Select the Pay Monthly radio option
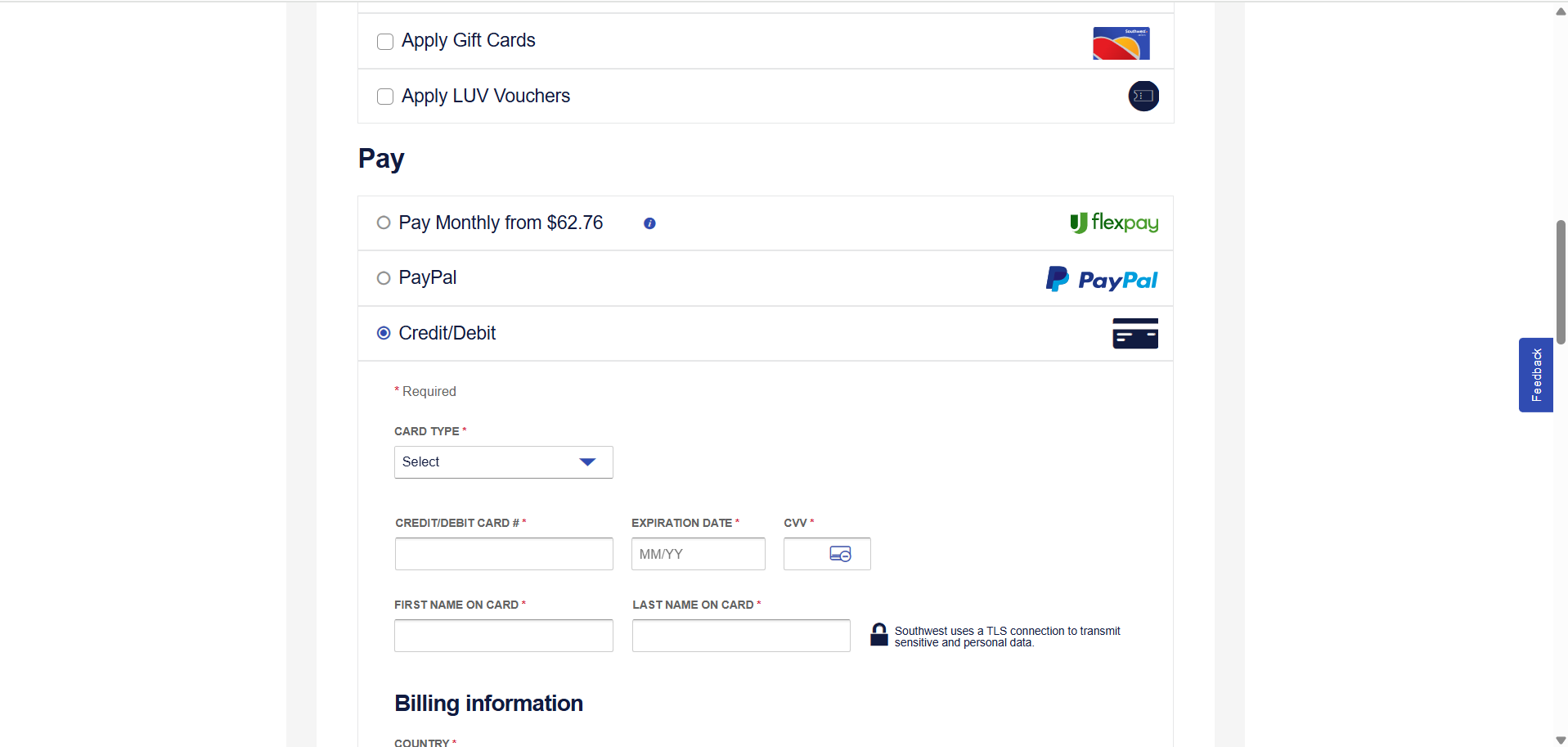The height and width of the screenshot is (747, 1568). (x=384, y=223)
